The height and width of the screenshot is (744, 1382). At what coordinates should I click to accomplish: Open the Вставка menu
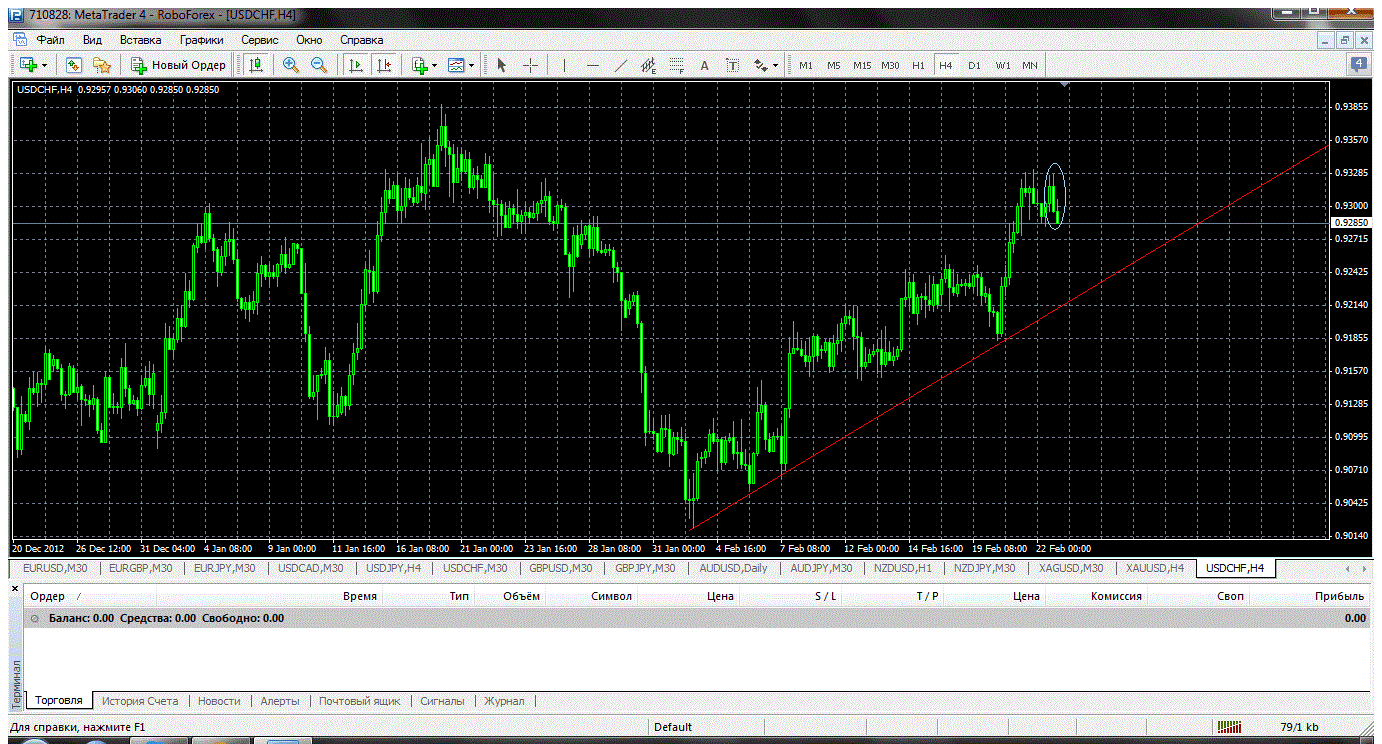140,40
